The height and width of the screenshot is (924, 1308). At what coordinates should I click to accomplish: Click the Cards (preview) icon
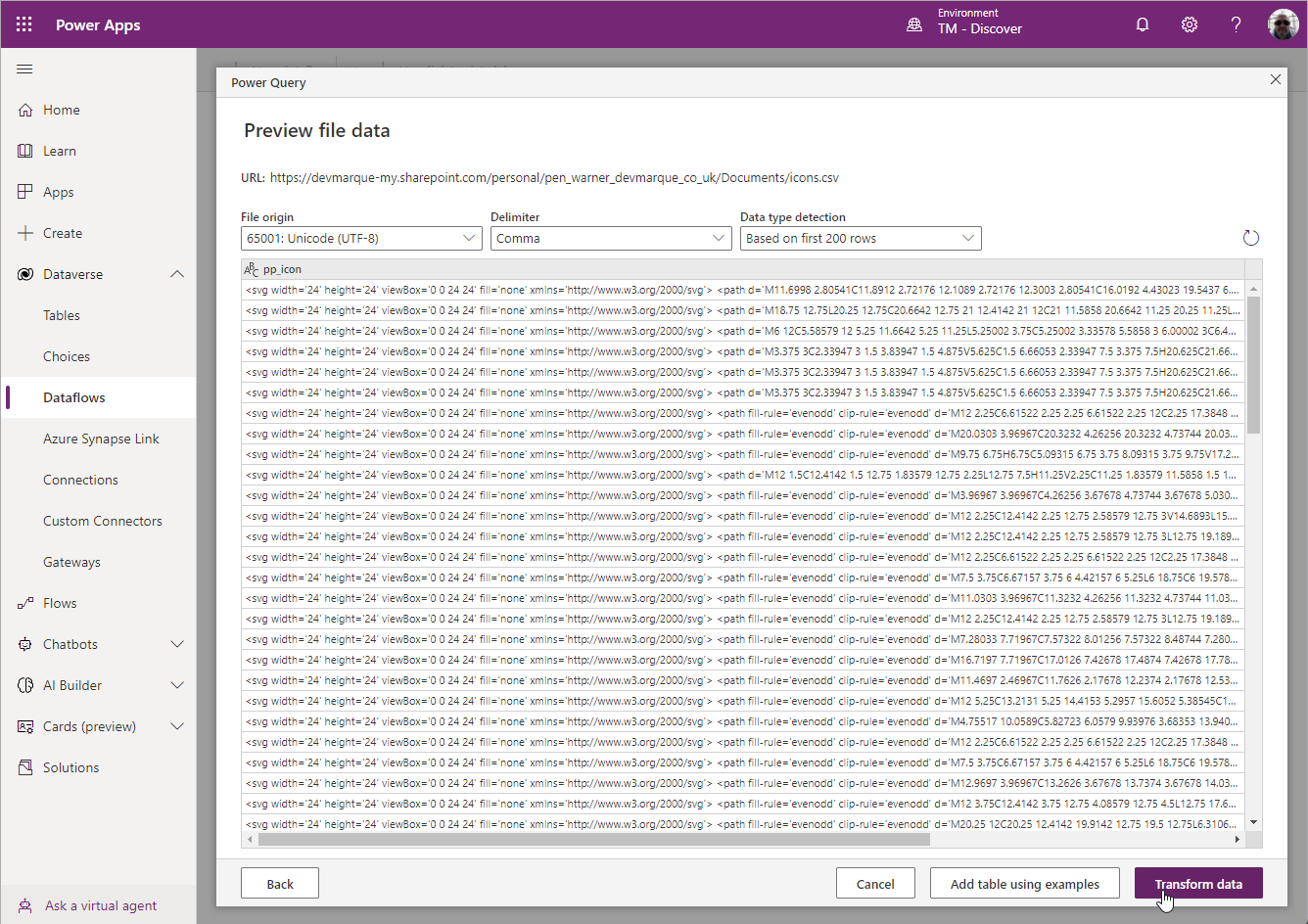tap(25, 726)
